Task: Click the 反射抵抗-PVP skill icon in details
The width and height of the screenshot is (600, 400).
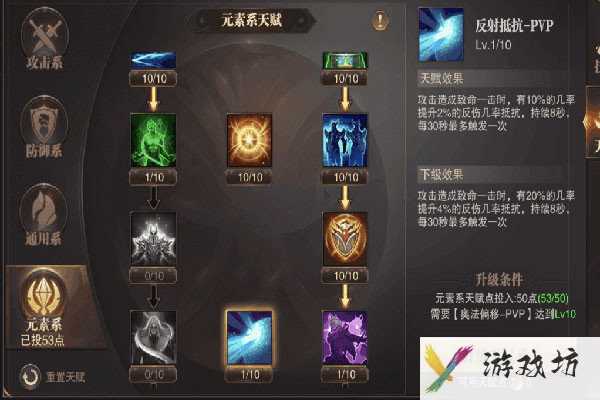Action: coord(441,34)
